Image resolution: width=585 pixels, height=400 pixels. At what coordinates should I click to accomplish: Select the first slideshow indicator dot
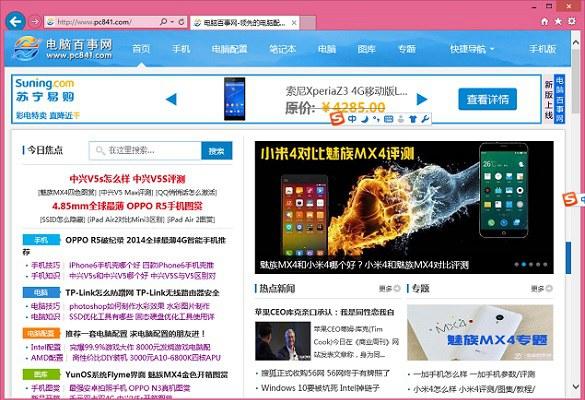point(516,265)
